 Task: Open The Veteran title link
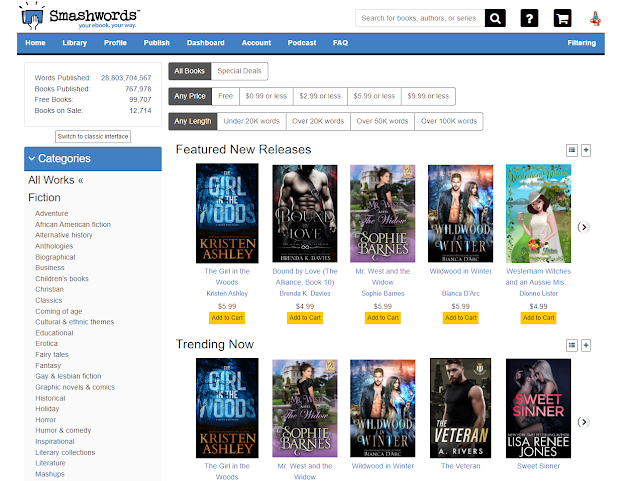[x=460, y=466]
